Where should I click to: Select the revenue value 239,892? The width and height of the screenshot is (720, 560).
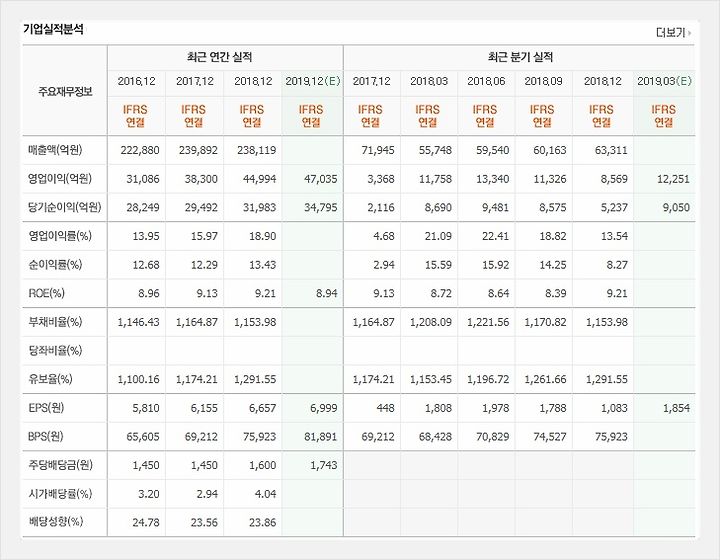point(198,150)
